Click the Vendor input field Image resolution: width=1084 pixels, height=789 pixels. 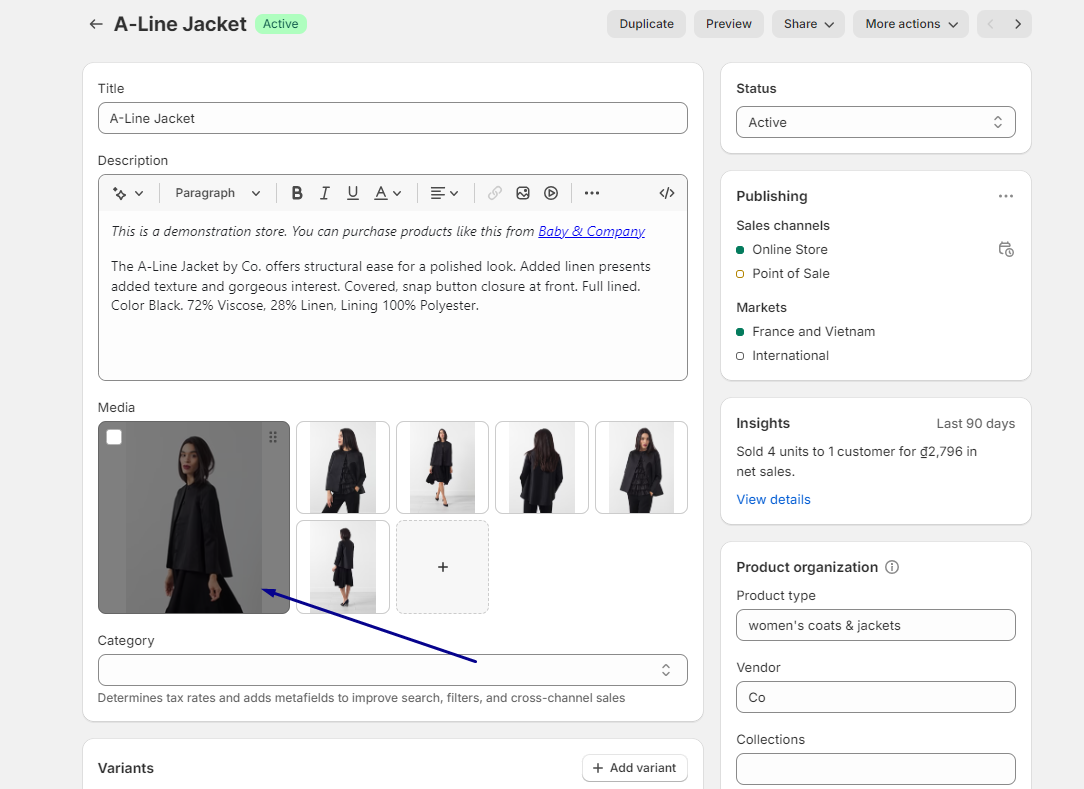(875, 698)
